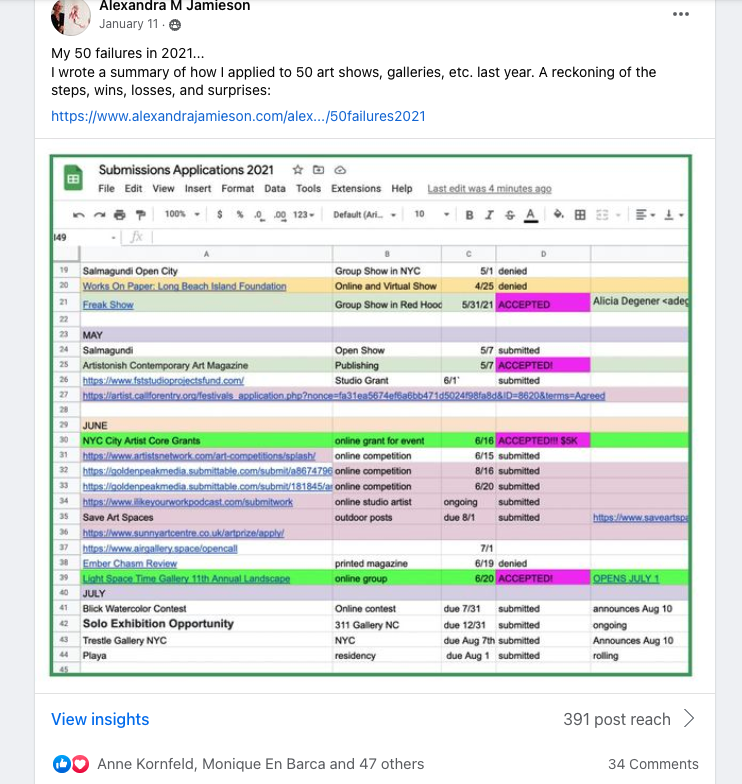Open the Insert menu in Sheets
The height and width of the screenshot is (784, 742).
(x=198, y=188)
